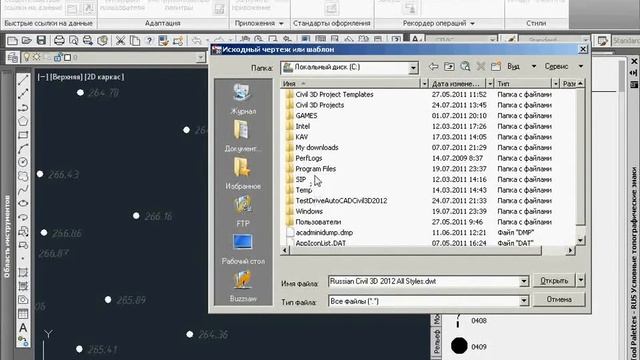640x360 pixels.
Task: Select the Civil 3D Project Templates folder
Action: (334, 94)
